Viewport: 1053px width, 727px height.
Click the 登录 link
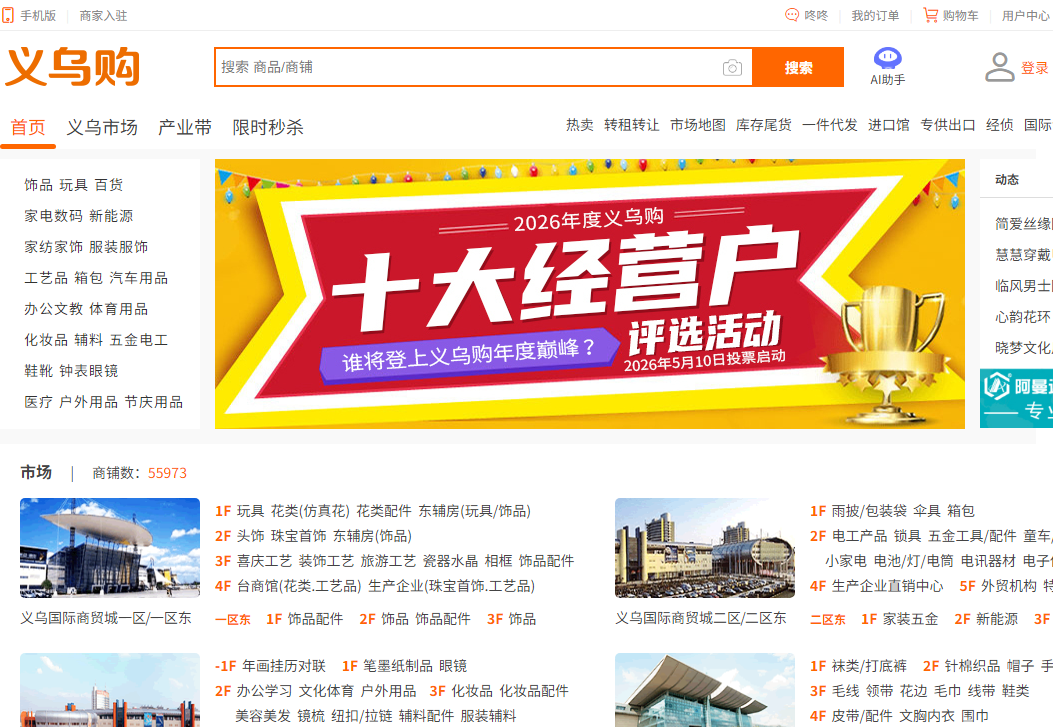1034,68
